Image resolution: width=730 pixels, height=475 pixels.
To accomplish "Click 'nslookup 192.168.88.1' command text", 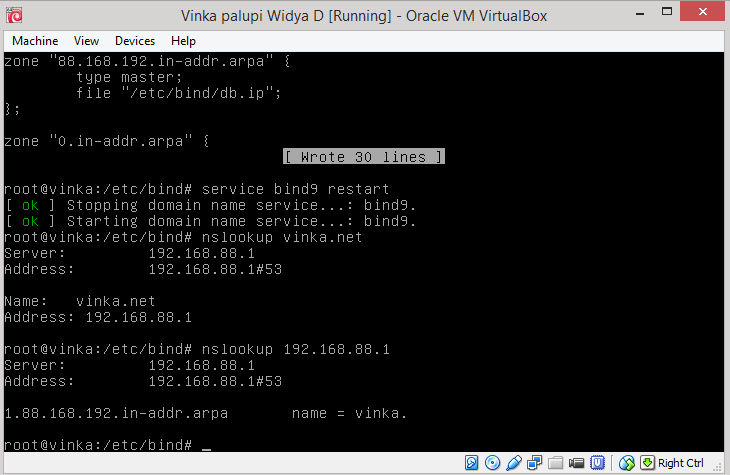I will coord(295,349).
